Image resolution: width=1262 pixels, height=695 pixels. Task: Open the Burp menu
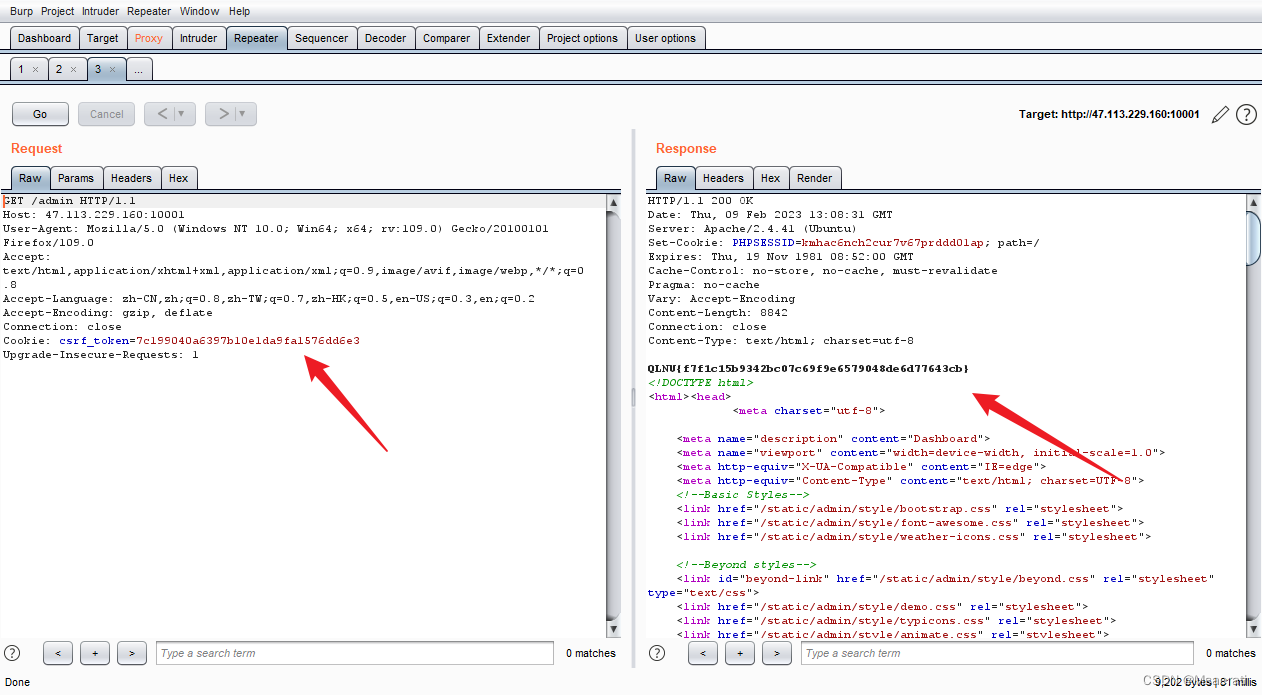pos(21,11)
